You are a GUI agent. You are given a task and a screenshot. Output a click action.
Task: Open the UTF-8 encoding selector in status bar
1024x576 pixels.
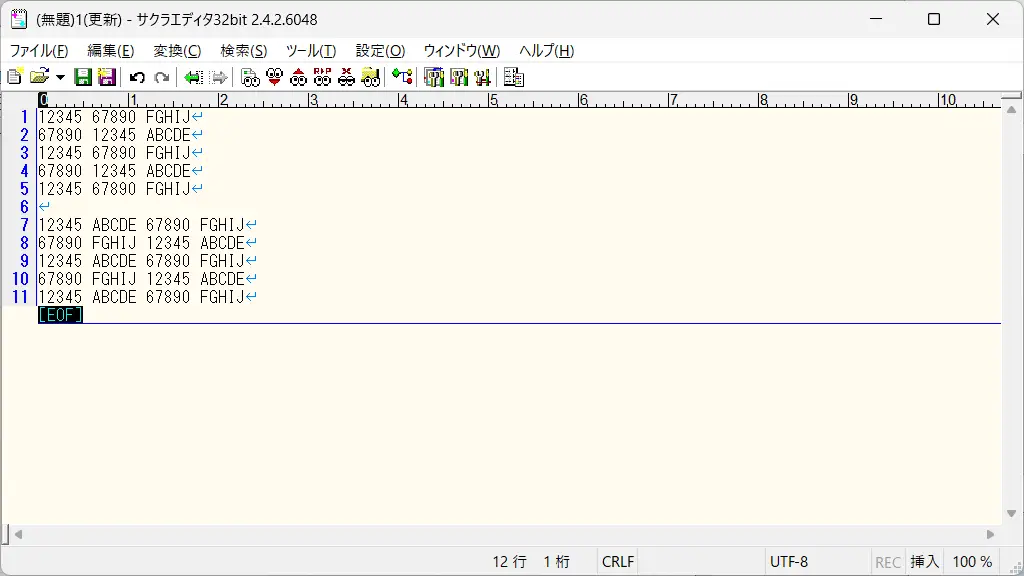coord(788,562)
